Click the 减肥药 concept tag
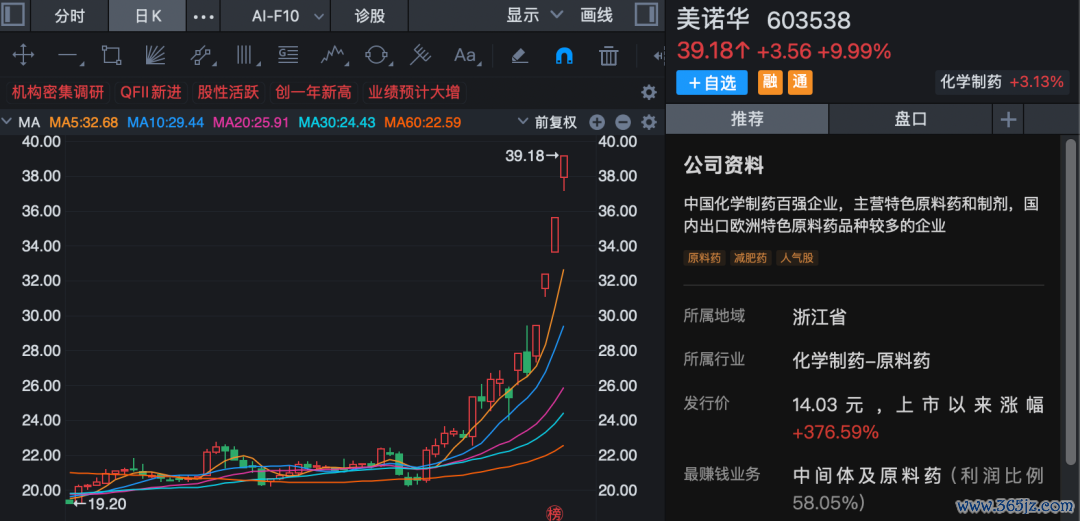1080x521 pixels. pyautogui.click(x=750, y=258)
